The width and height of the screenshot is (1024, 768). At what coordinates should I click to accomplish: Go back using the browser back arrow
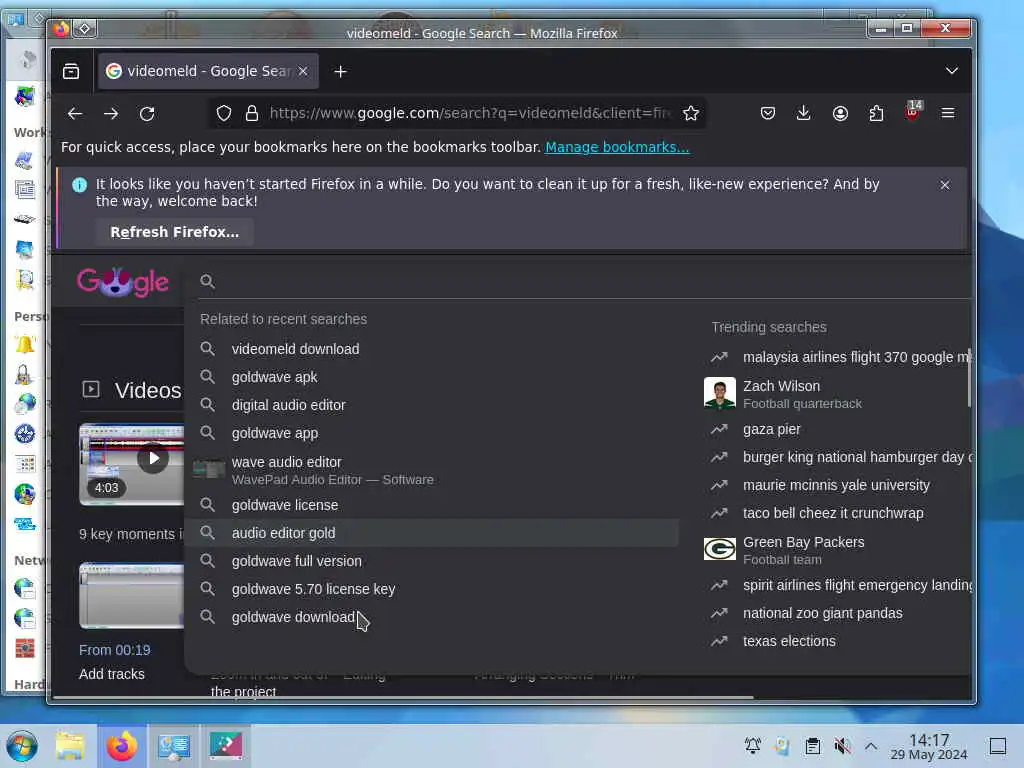click(75, 114)
